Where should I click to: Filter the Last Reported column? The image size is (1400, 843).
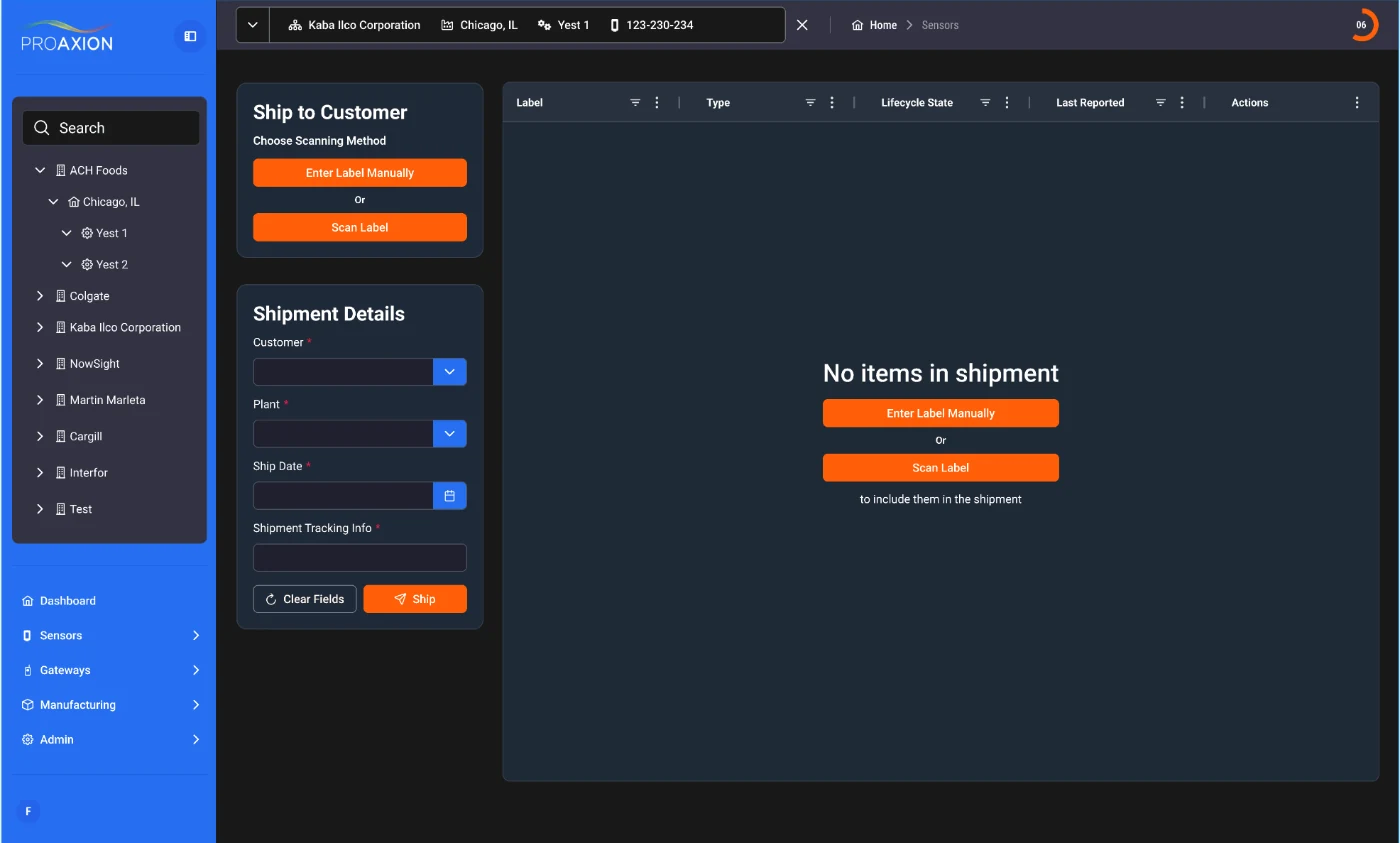click(x=1160, y=103)
